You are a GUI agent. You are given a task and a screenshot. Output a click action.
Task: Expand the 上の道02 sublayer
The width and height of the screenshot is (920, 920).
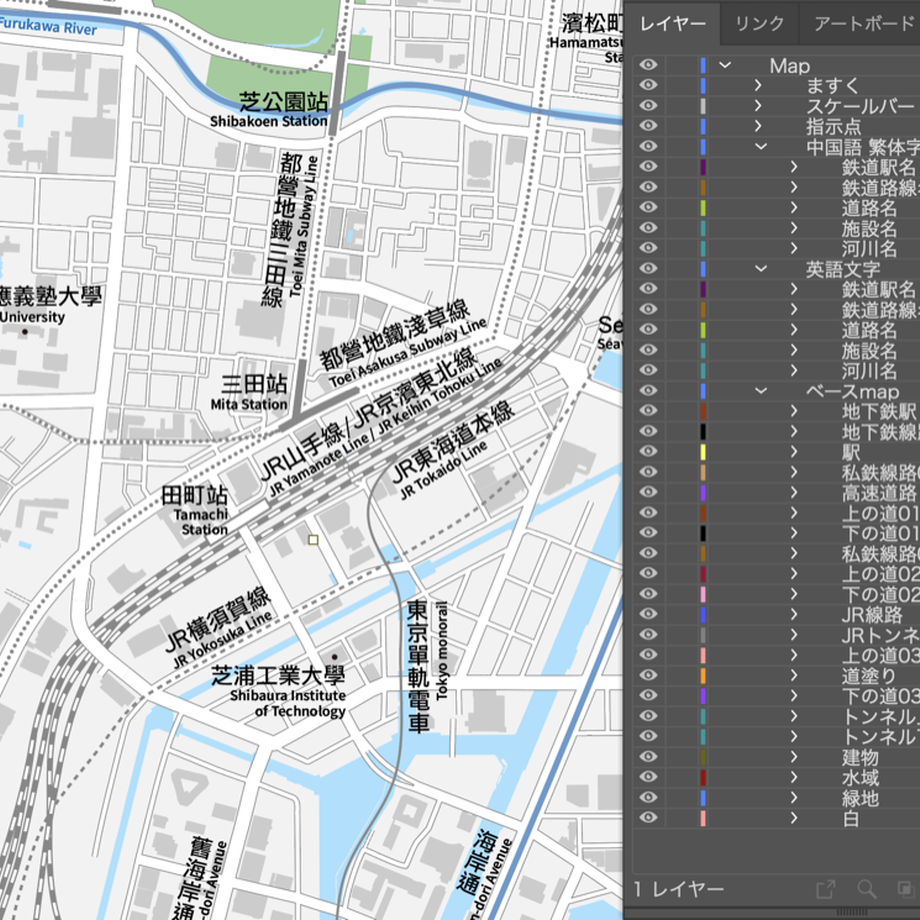pos(794,573)
